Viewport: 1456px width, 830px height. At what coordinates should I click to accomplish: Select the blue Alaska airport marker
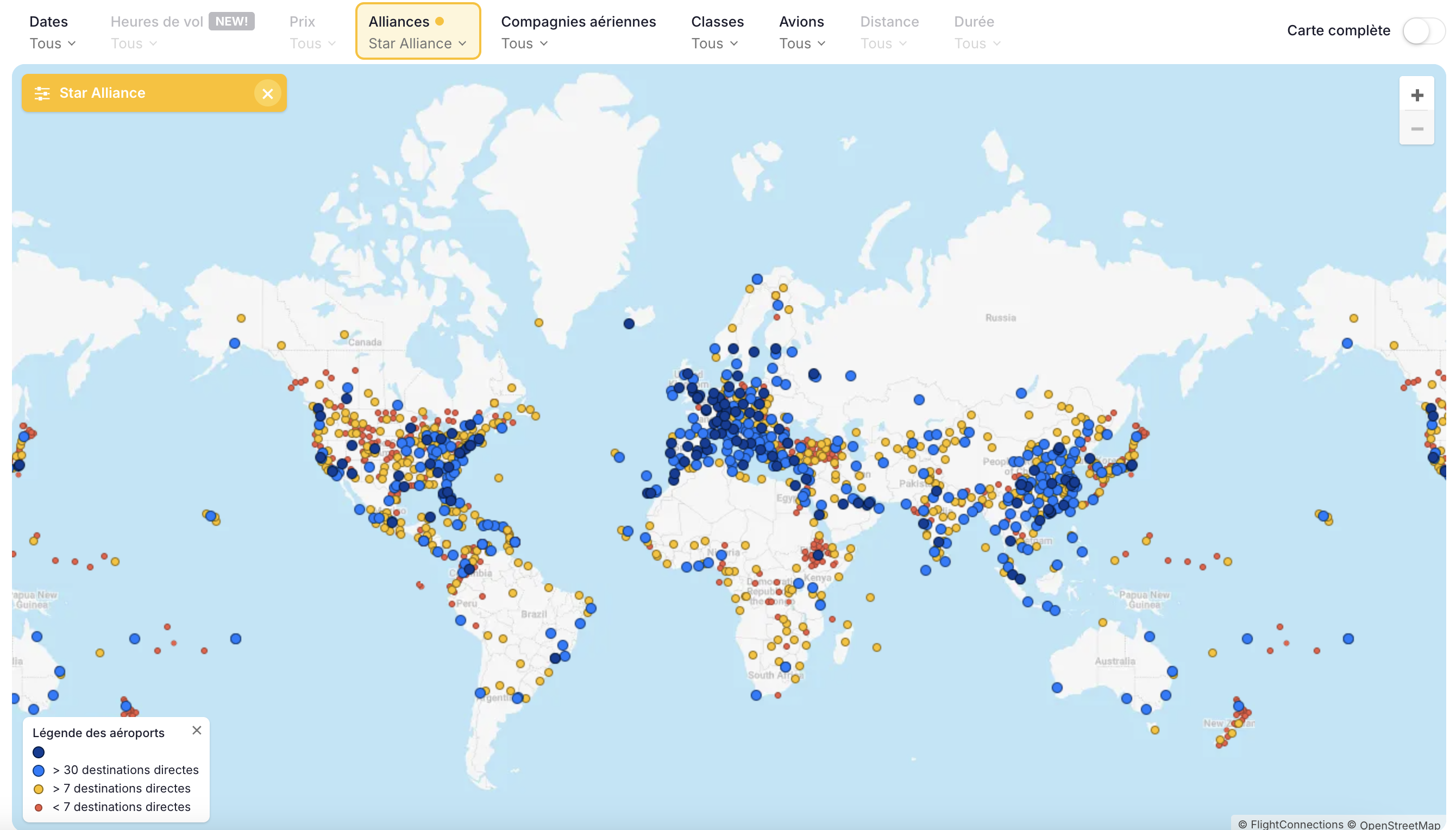coord(234,343)
